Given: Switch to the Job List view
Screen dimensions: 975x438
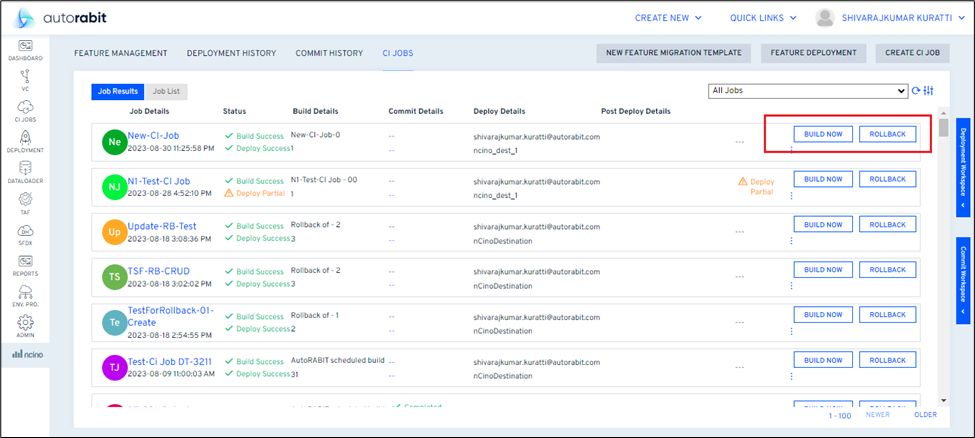Looking at the screenshot, I should pyautogui.click(x=166, y=91).
